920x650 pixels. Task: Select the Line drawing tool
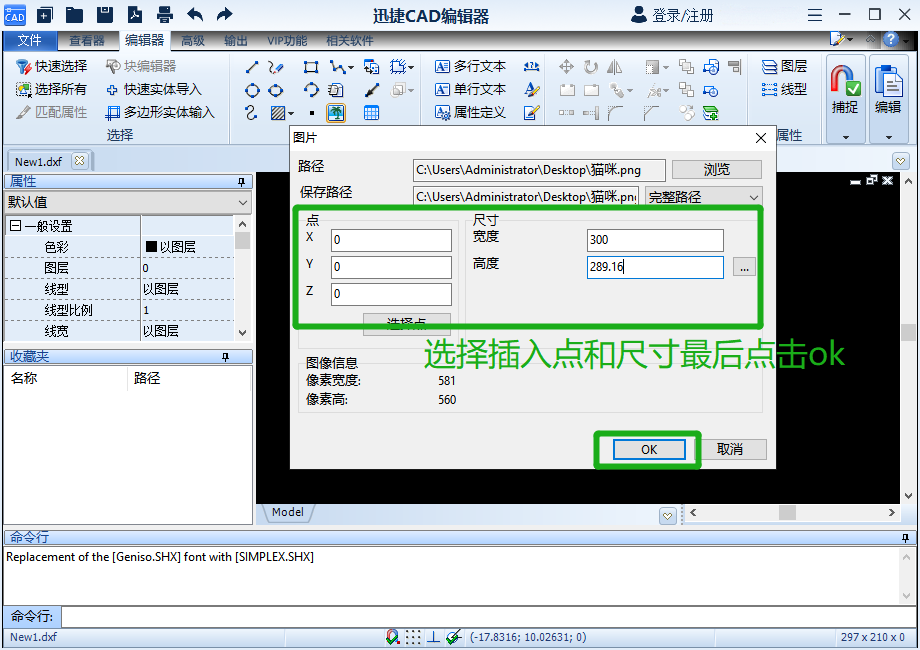click(252, 67)
